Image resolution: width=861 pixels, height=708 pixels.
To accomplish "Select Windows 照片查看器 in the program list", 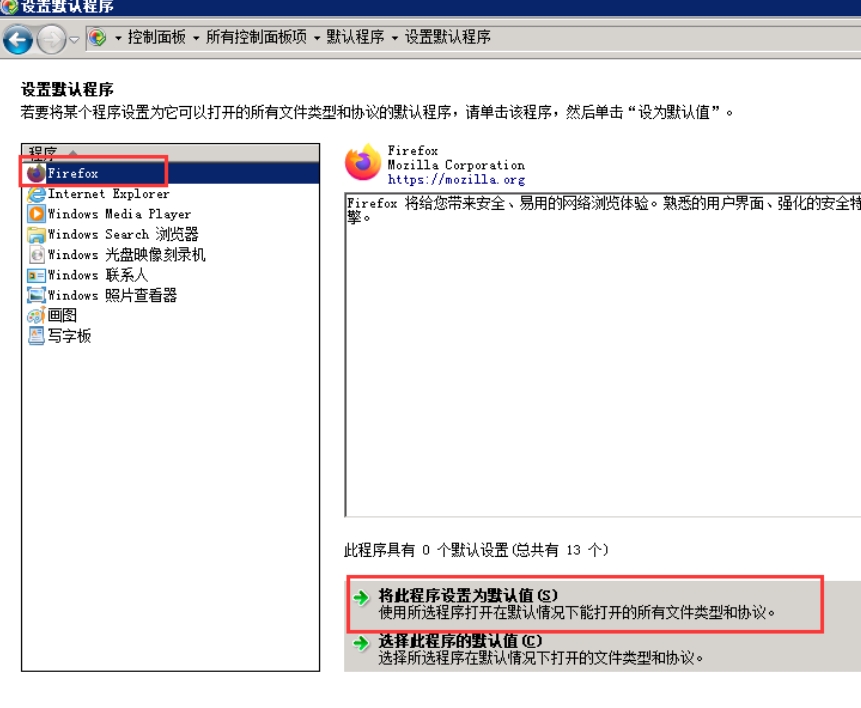I will (112, 296).
